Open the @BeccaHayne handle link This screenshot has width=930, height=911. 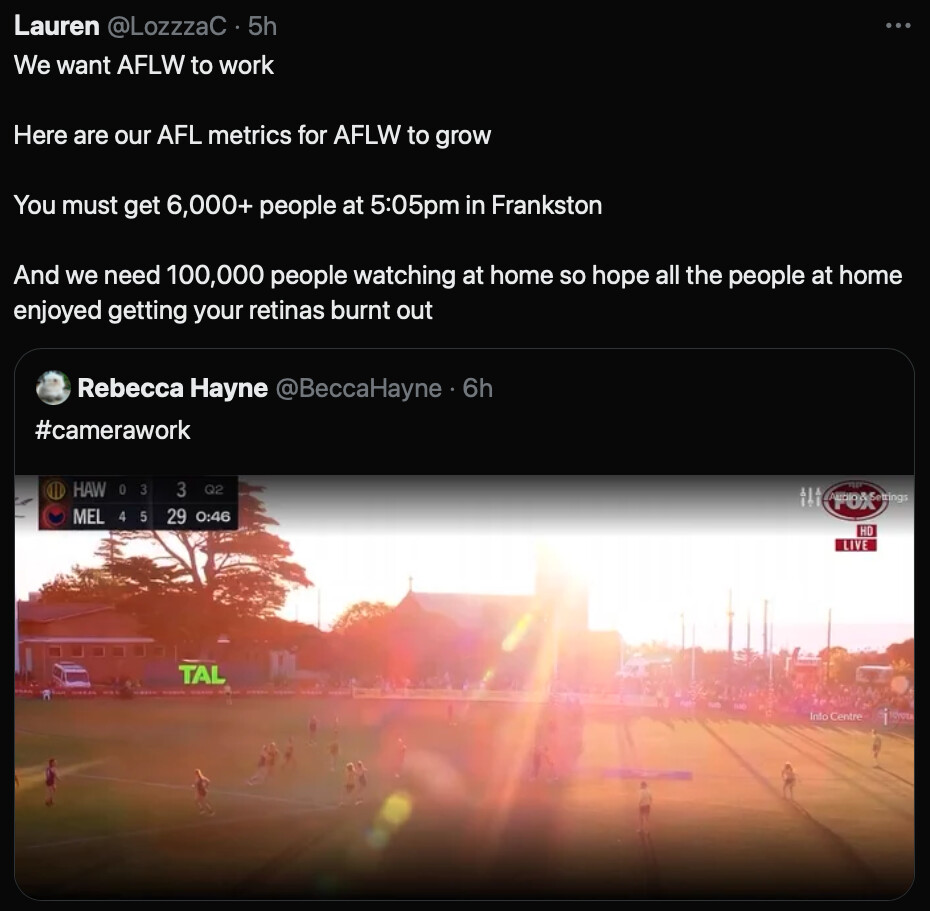pyautogui.click(x=359, y=388)
